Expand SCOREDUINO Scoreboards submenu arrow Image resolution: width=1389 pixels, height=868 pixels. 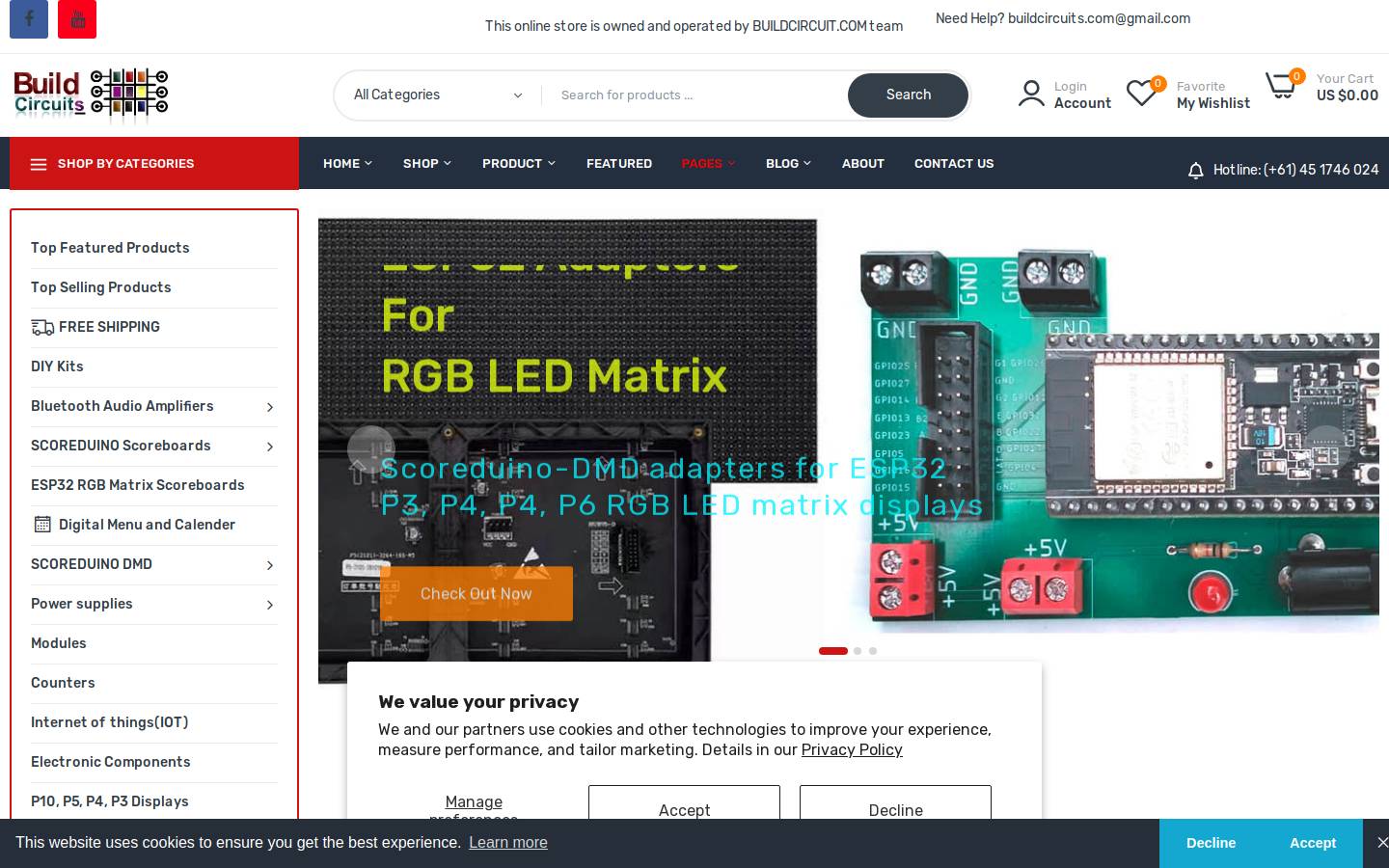click(x=270, y=447)
